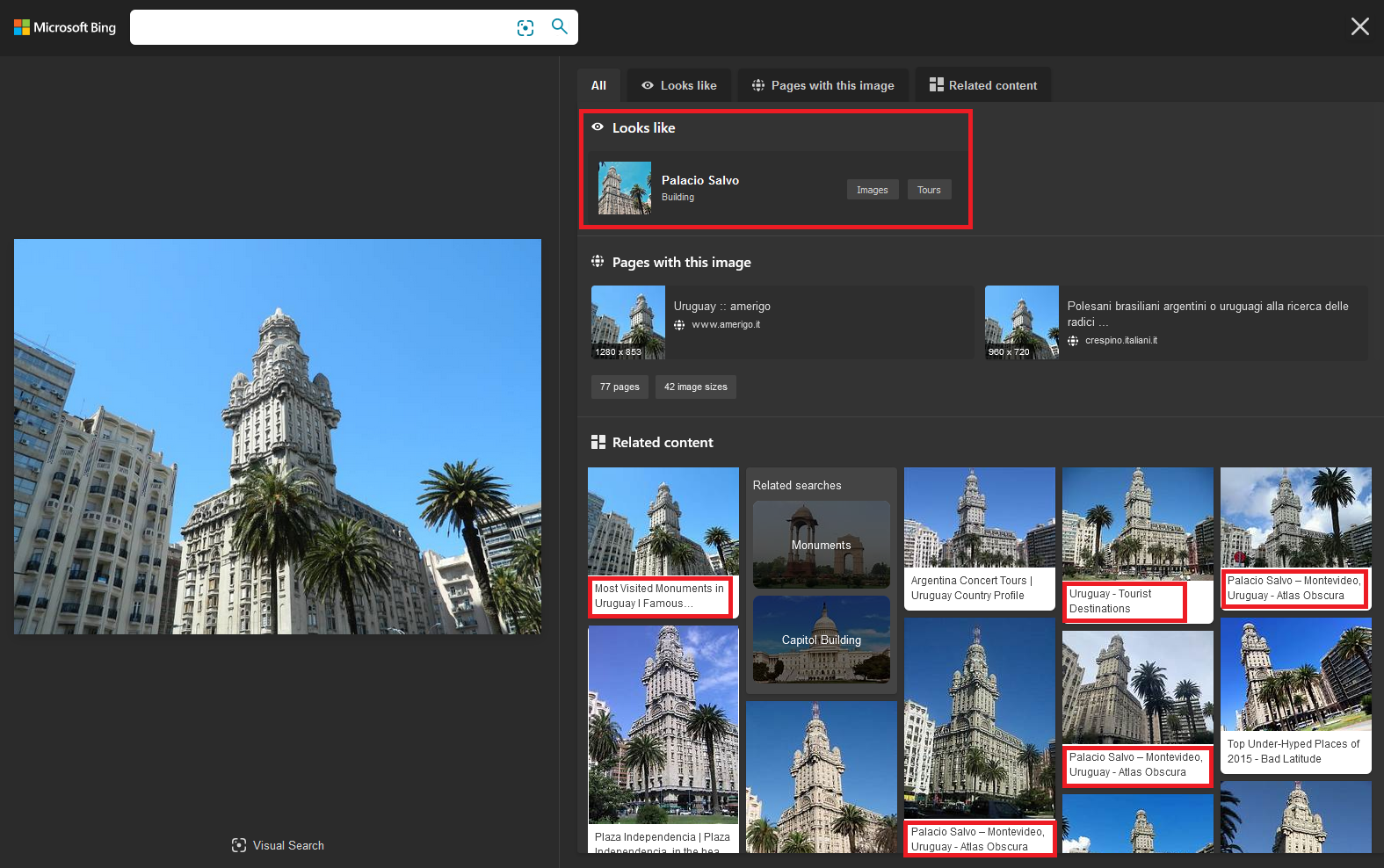This screenshot has width=1384, height=868.
Task: Click the globe icon beside crespino.italiani.it
Action: [x=1073, y=341]
